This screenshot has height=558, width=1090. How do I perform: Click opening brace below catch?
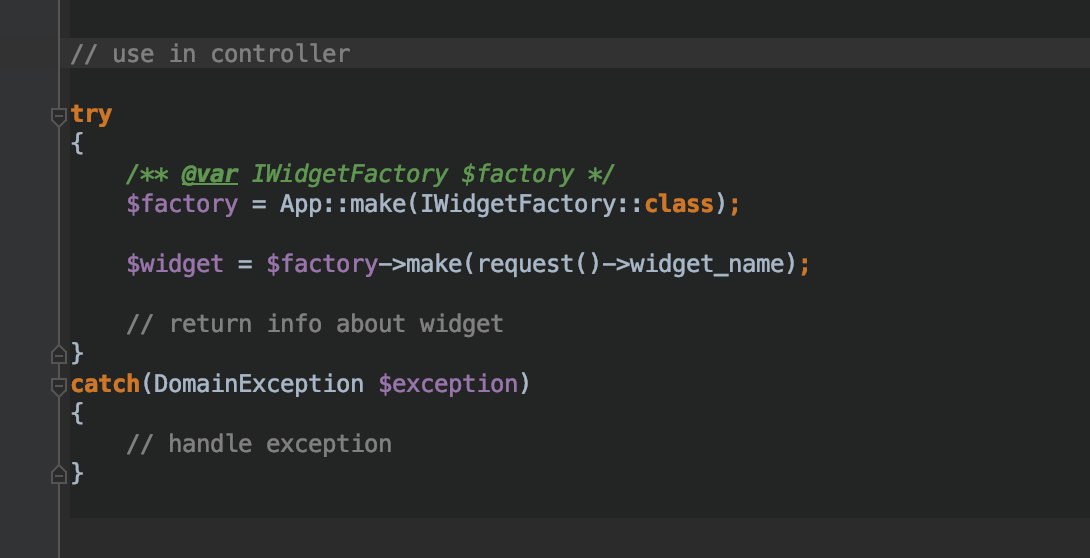coord(77,413)
